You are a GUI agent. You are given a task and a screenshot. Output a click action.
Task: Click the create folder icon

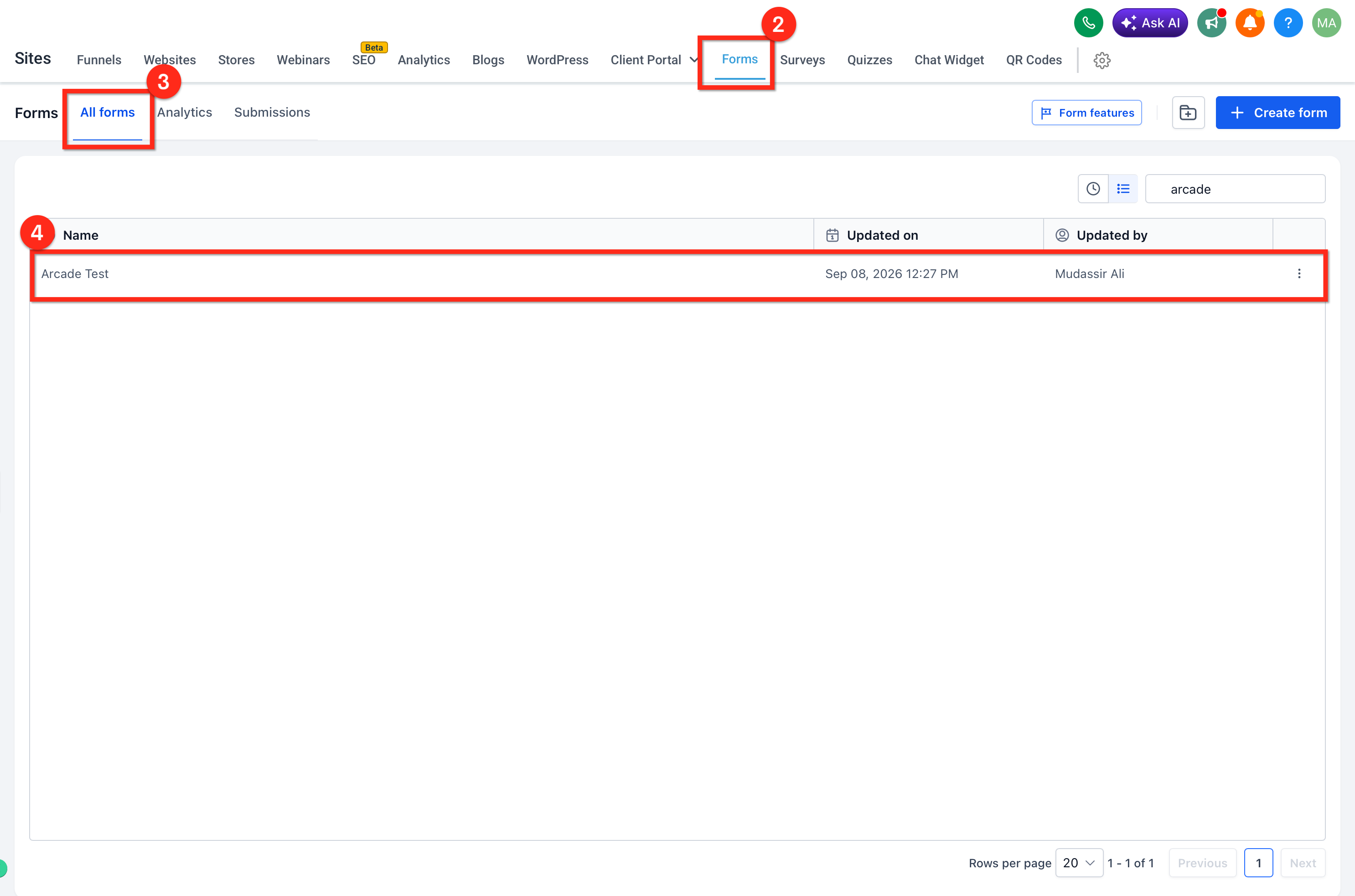pyautogui.click(x=1188, y=113)
